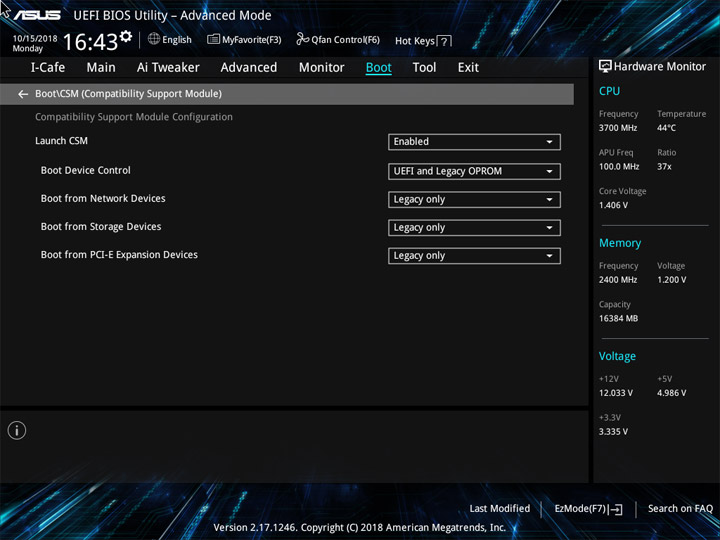Click the memory frequency 2400 MHz value
The height and width of the screenshot is (540, 720).
618,280
